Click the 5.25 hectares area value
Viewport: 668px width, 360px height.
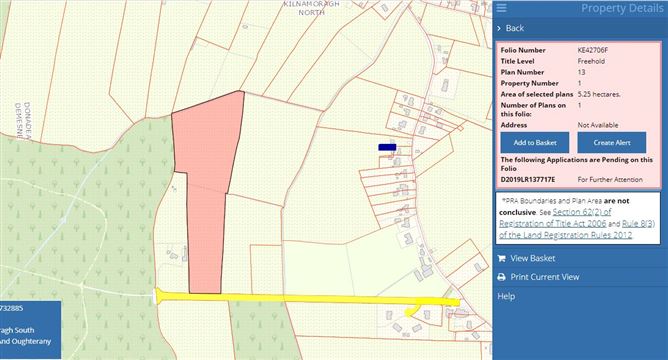pos(599,94)
